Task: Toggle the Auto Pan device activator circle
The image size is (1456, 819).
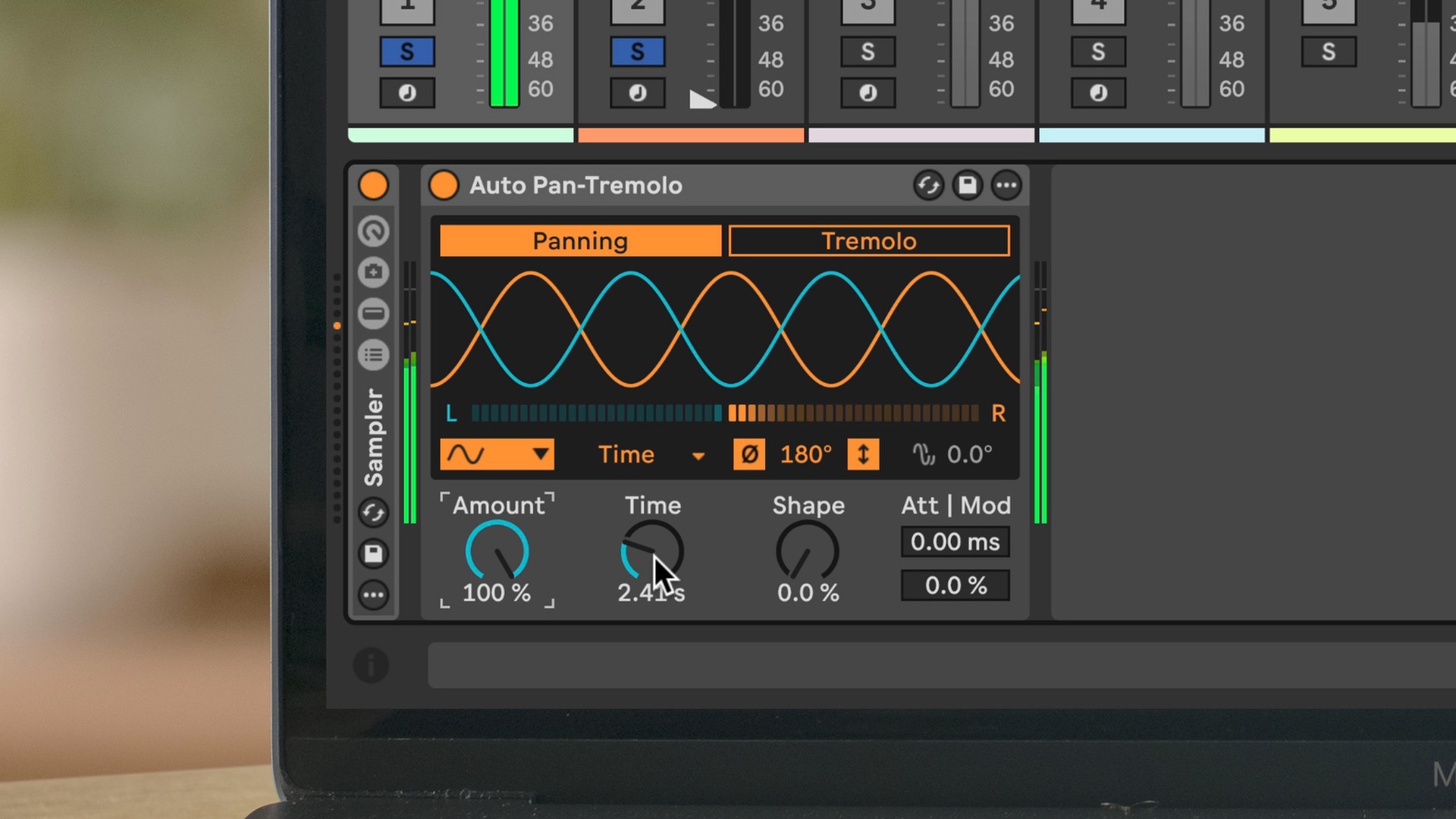Action: point(444,184)
